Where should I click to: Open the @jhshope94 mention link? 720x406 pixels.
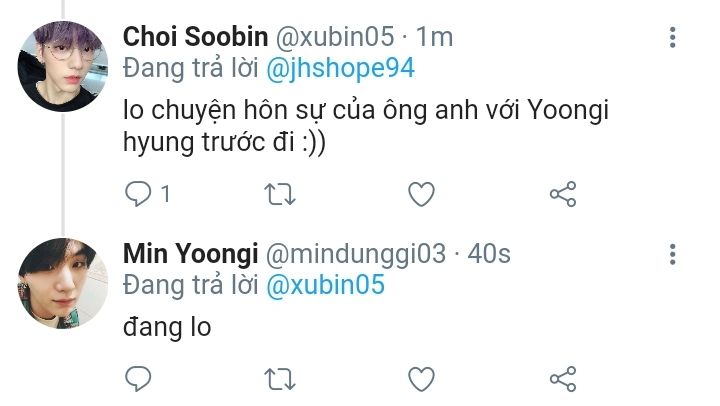point(339,69)
